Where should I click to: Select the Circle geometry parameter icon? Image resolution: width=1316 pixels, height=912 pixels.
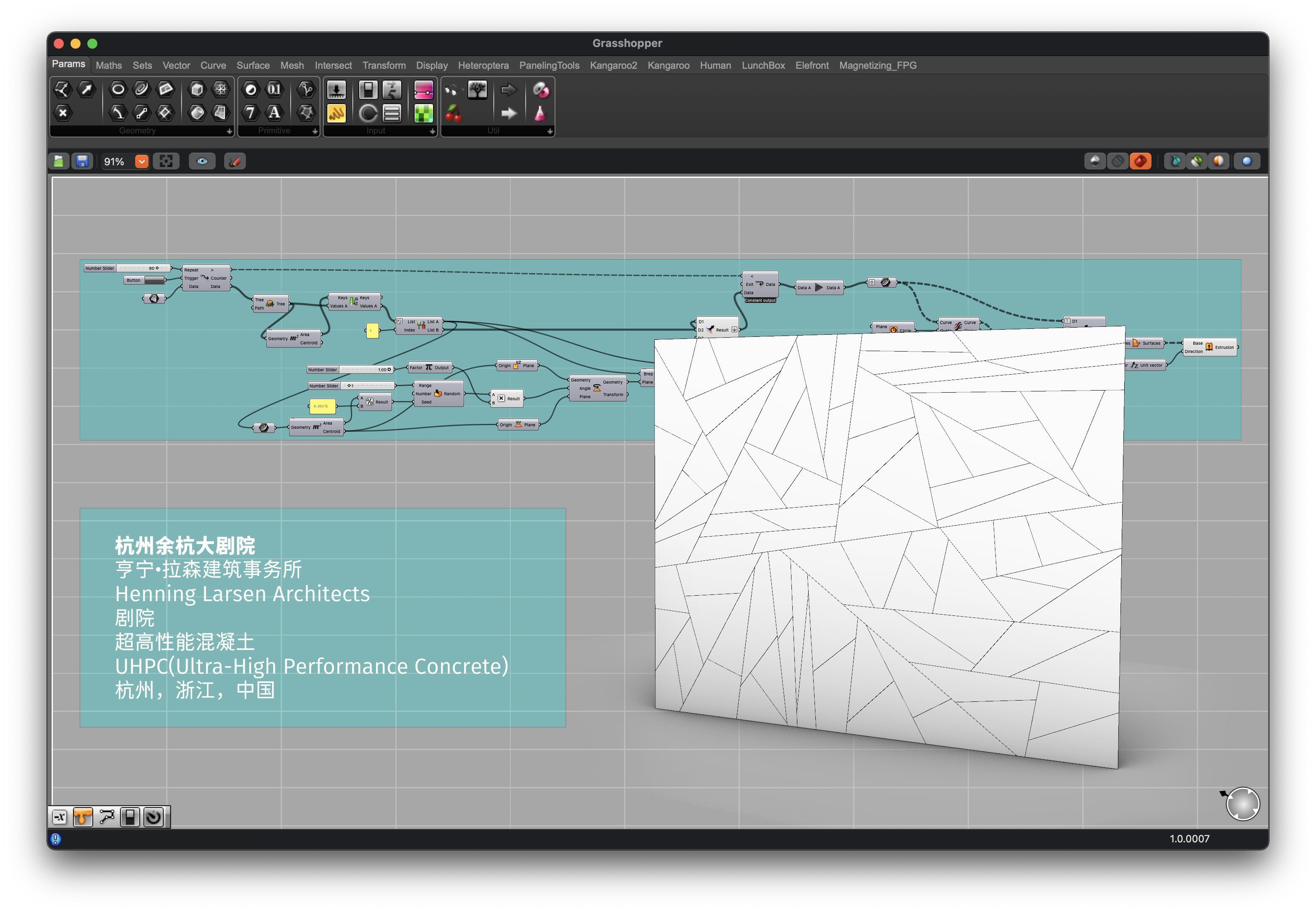[118, 89]
